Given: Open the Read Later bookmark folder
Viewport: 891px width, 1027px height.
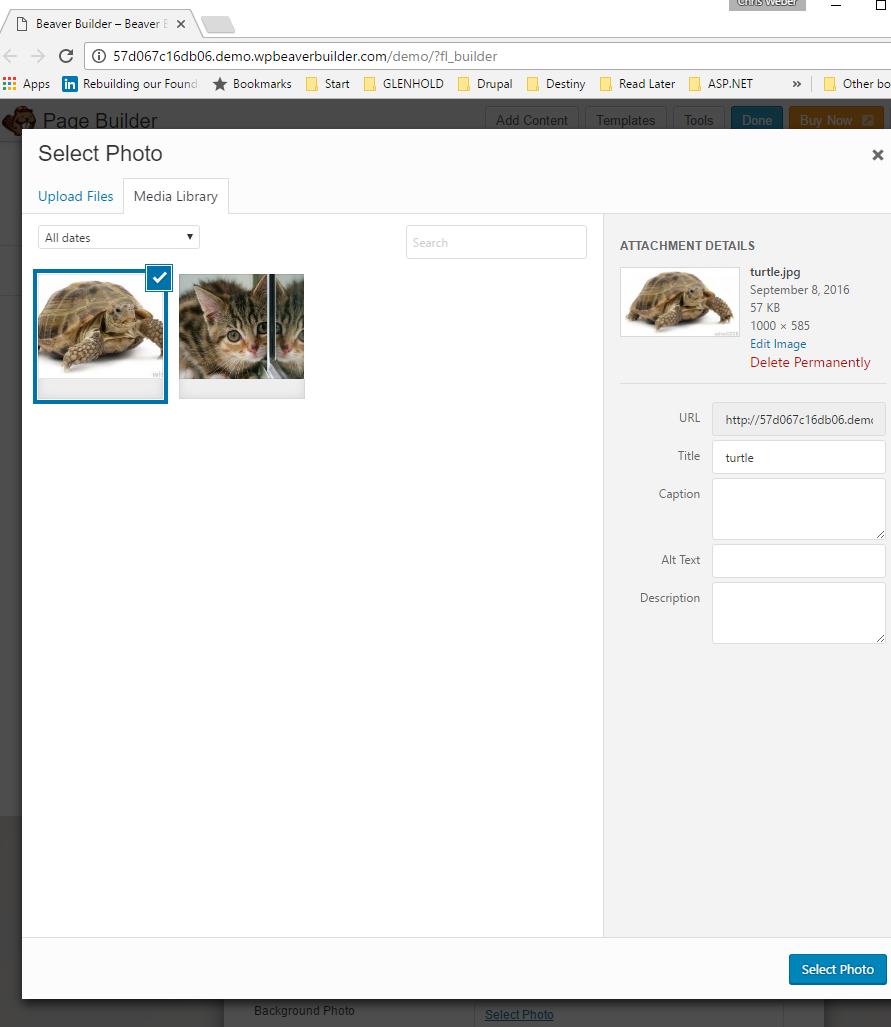Looking at the screenshot, I should [637, 84].
